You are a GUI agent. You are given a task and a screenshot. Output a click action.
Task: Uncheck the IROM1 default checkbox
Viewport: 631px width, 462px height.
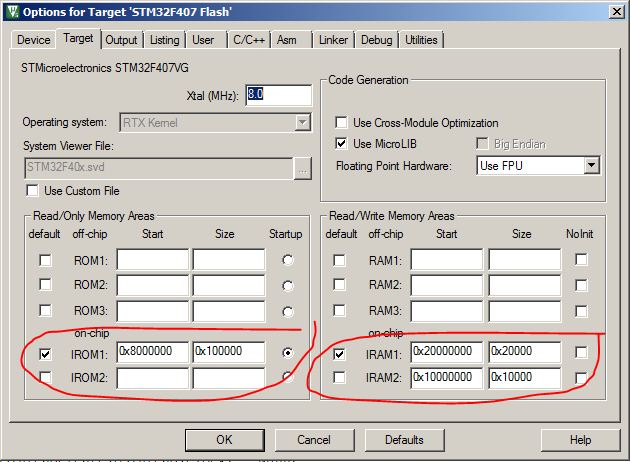[x=46, y=354]
